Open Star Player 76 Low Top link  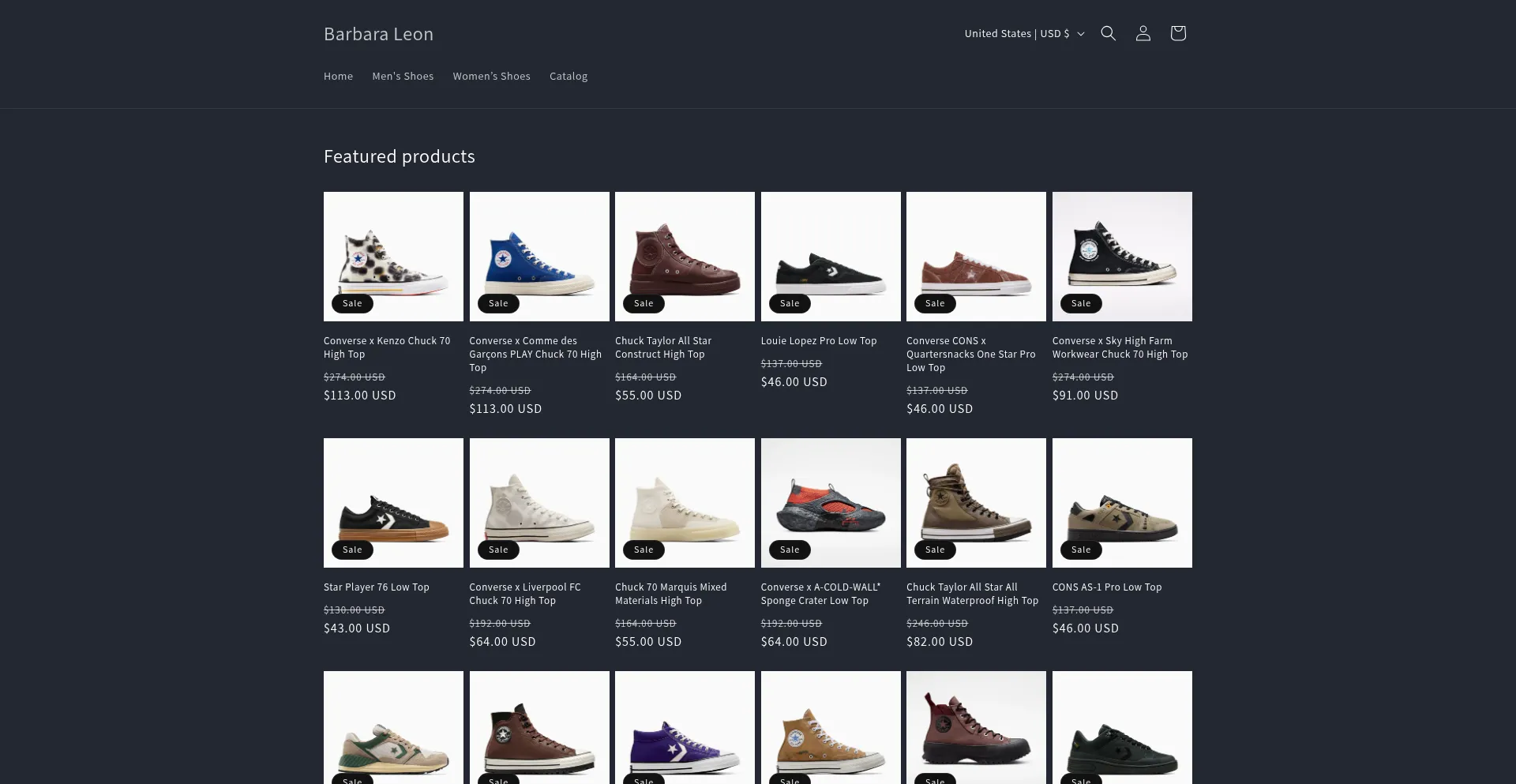coord(377,587)
